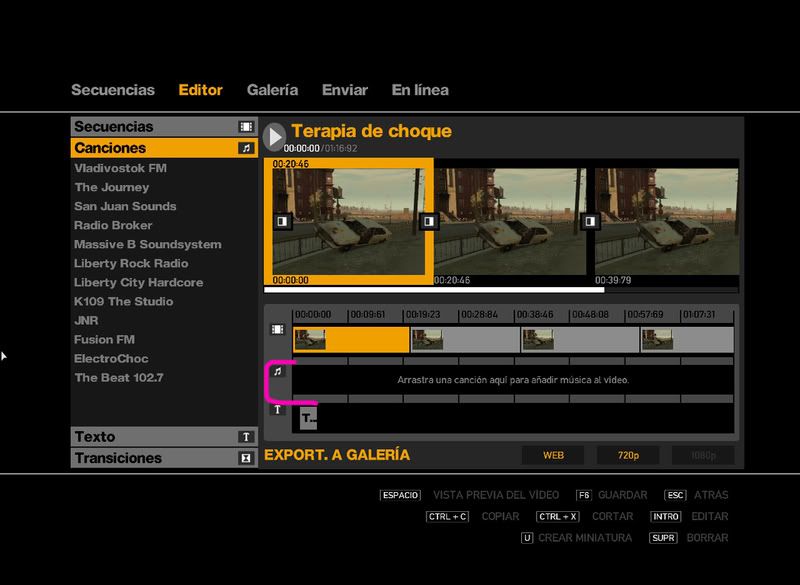Click the video track film icon in timeline
The height and width of the screenshot is (585, 800).
coord(278,329)
